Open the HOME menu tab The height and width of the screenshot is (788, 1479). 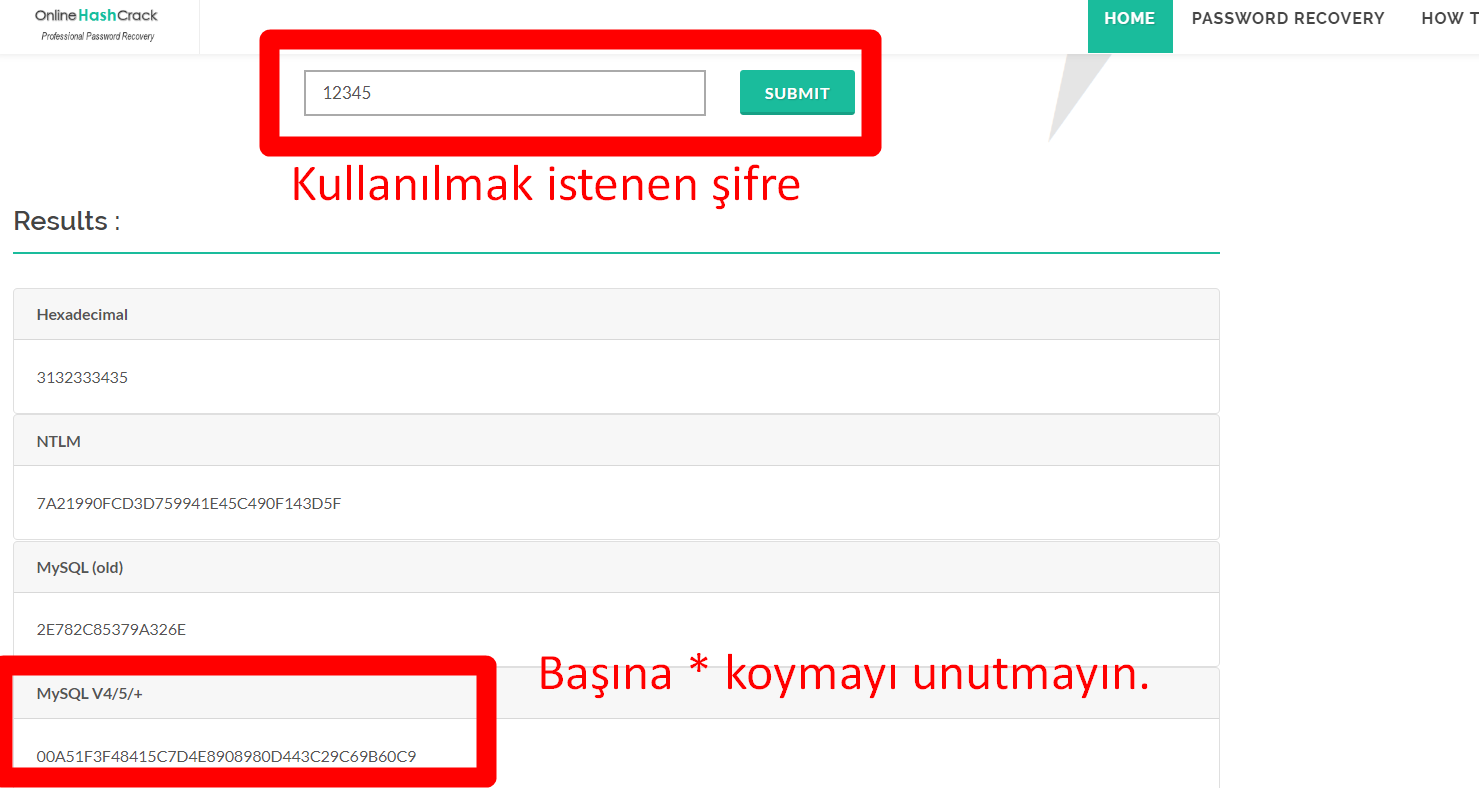[1129, 19]
